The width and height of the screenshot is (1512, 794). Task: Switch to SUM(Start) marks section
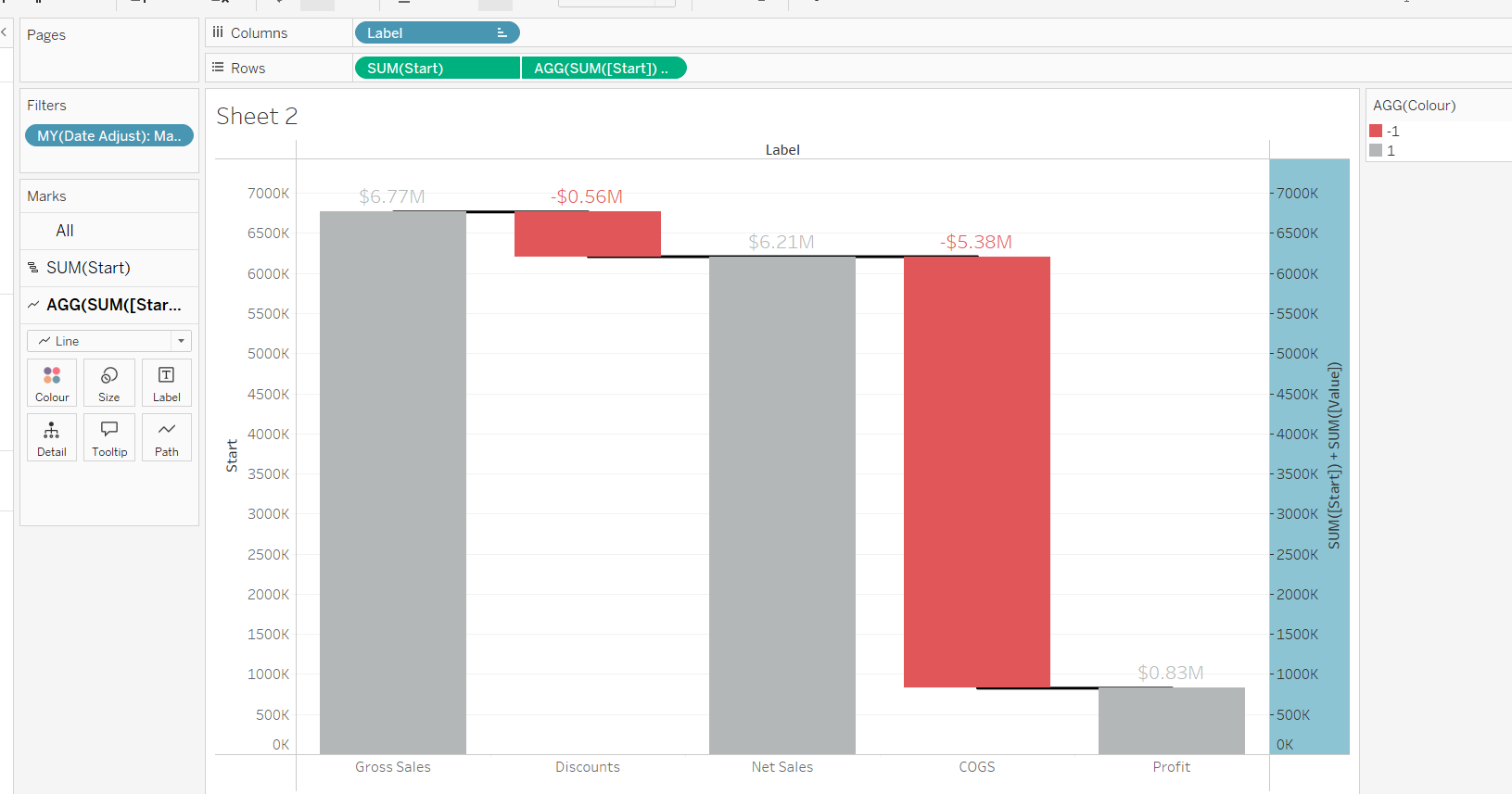pyautogui.click(x=88, y=268)
